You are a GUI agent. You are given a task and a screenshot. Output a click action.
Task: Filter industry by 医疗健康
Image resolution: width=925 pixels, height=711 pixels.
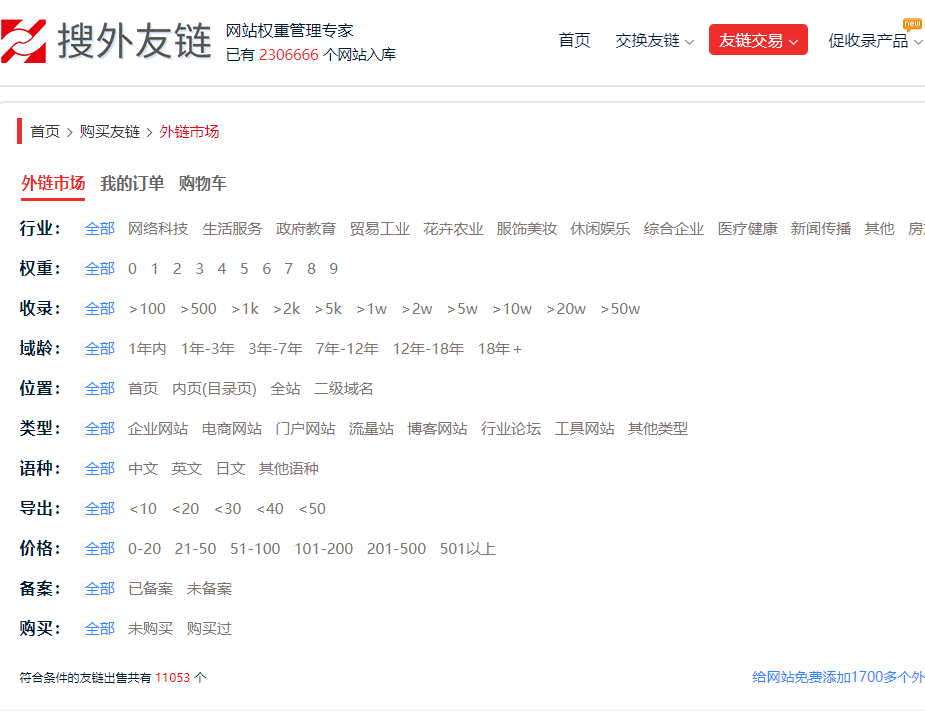click(x=747, y=228)
